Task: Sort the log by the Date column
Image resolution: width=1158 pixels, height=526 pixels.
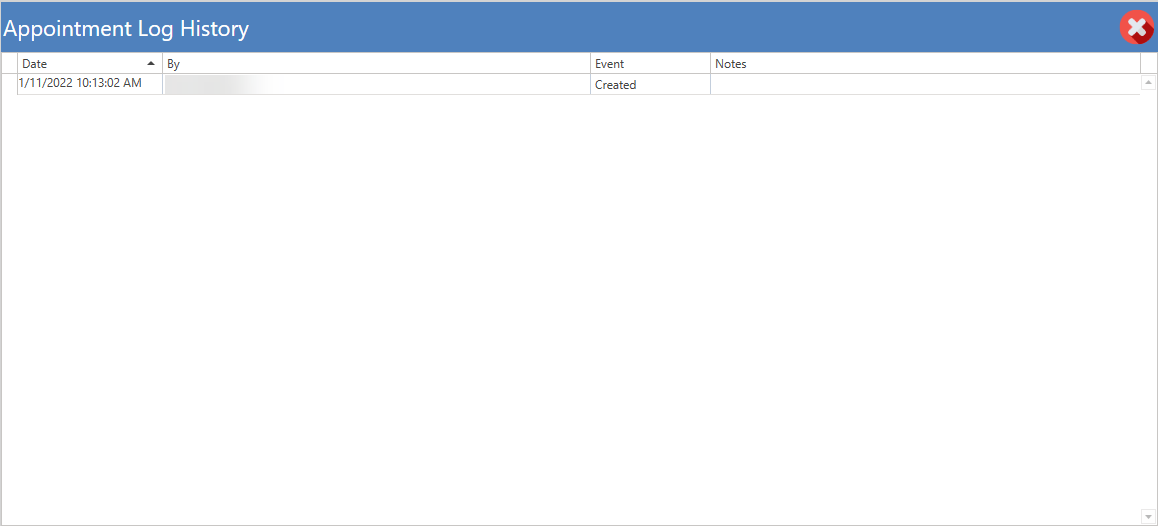Action: (x=89, y=64)
